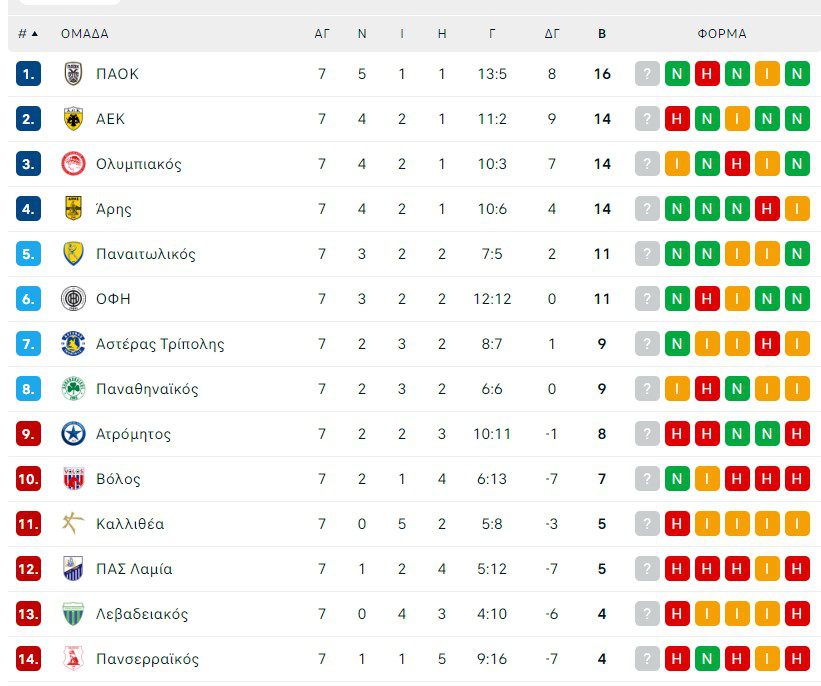Click the Ατρόμητος star logo

(73, 434)
